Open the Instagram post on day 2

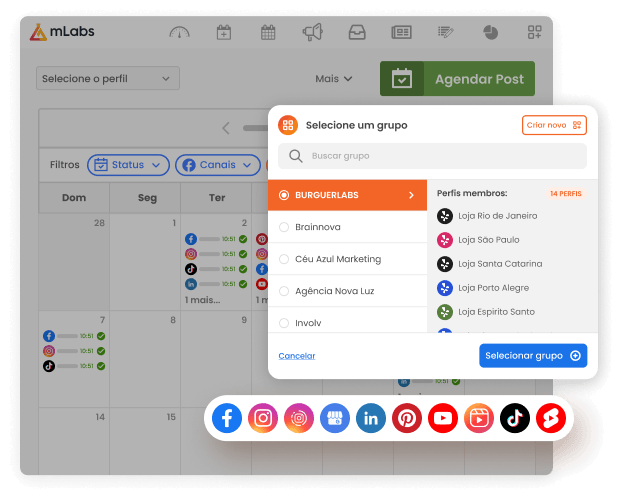[216, 254]
